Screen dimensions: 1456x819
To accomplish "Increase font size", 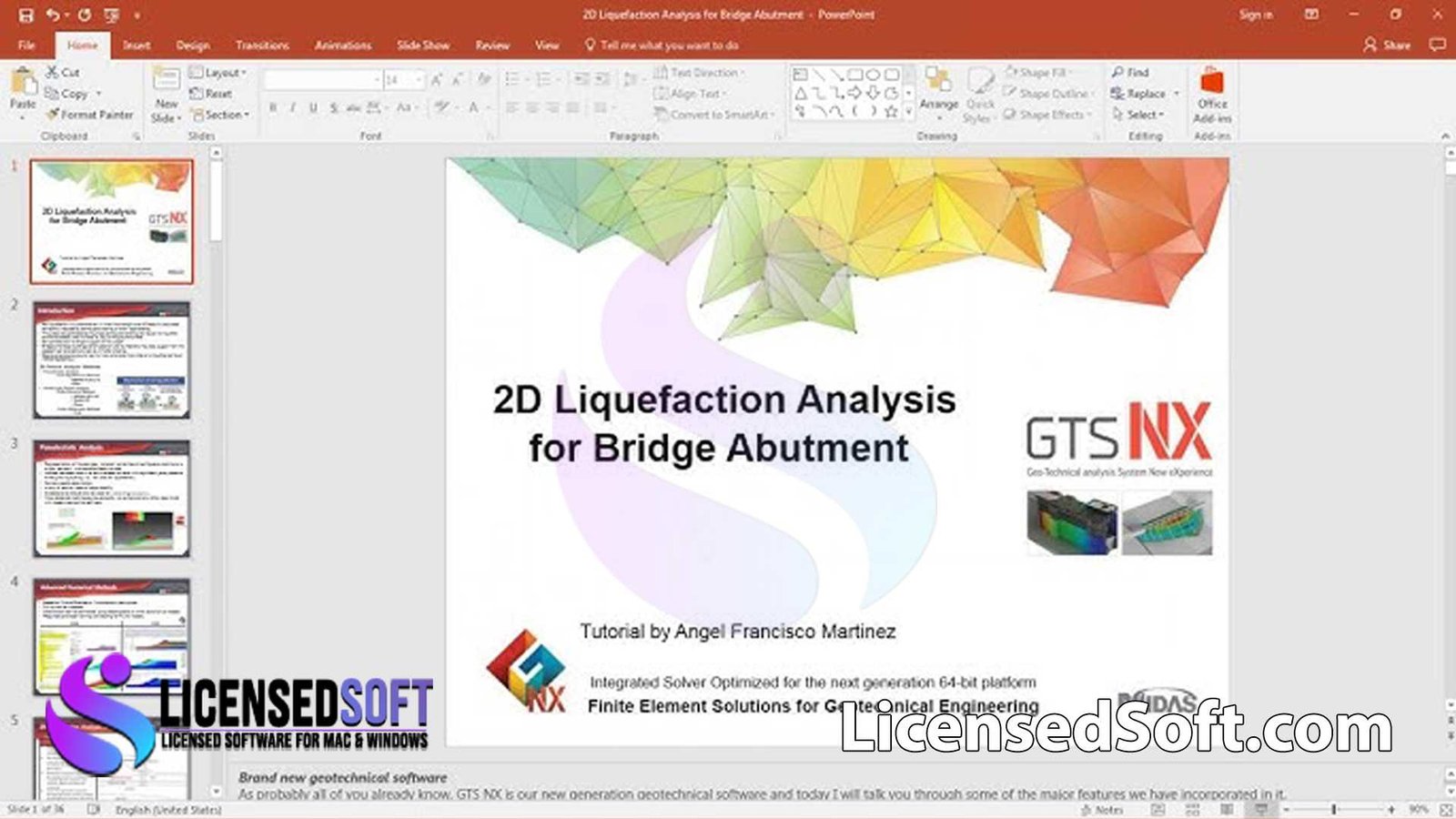I will click(x=438, y=80).
